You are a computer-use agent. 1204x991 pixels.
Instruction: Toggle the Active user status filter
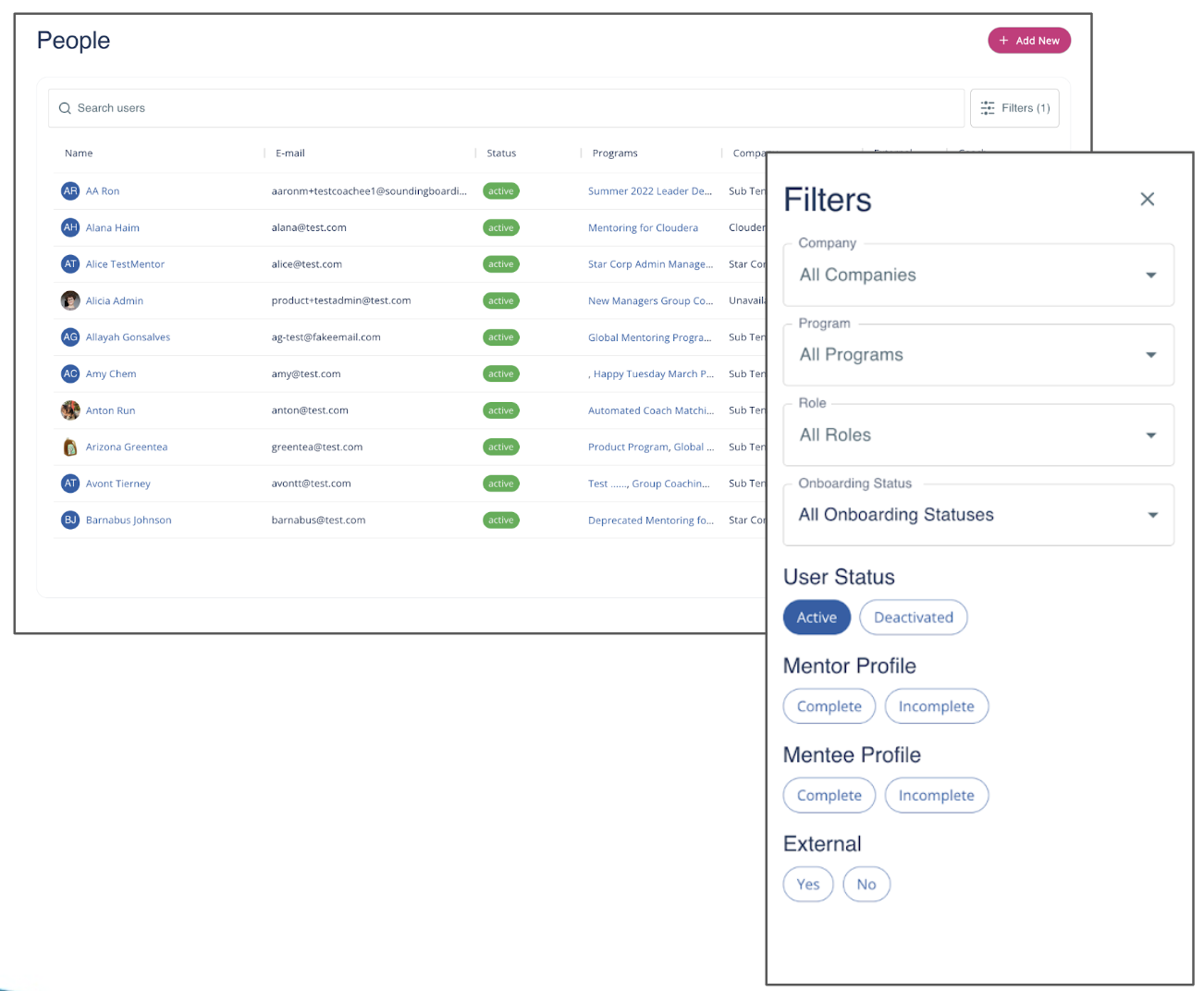click(x=817, y=618)
